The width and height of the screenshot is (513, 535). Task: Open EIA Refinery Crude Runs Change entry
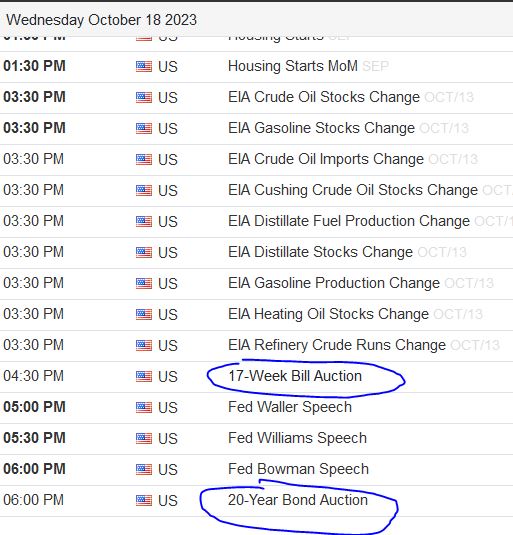click(337, 345)
